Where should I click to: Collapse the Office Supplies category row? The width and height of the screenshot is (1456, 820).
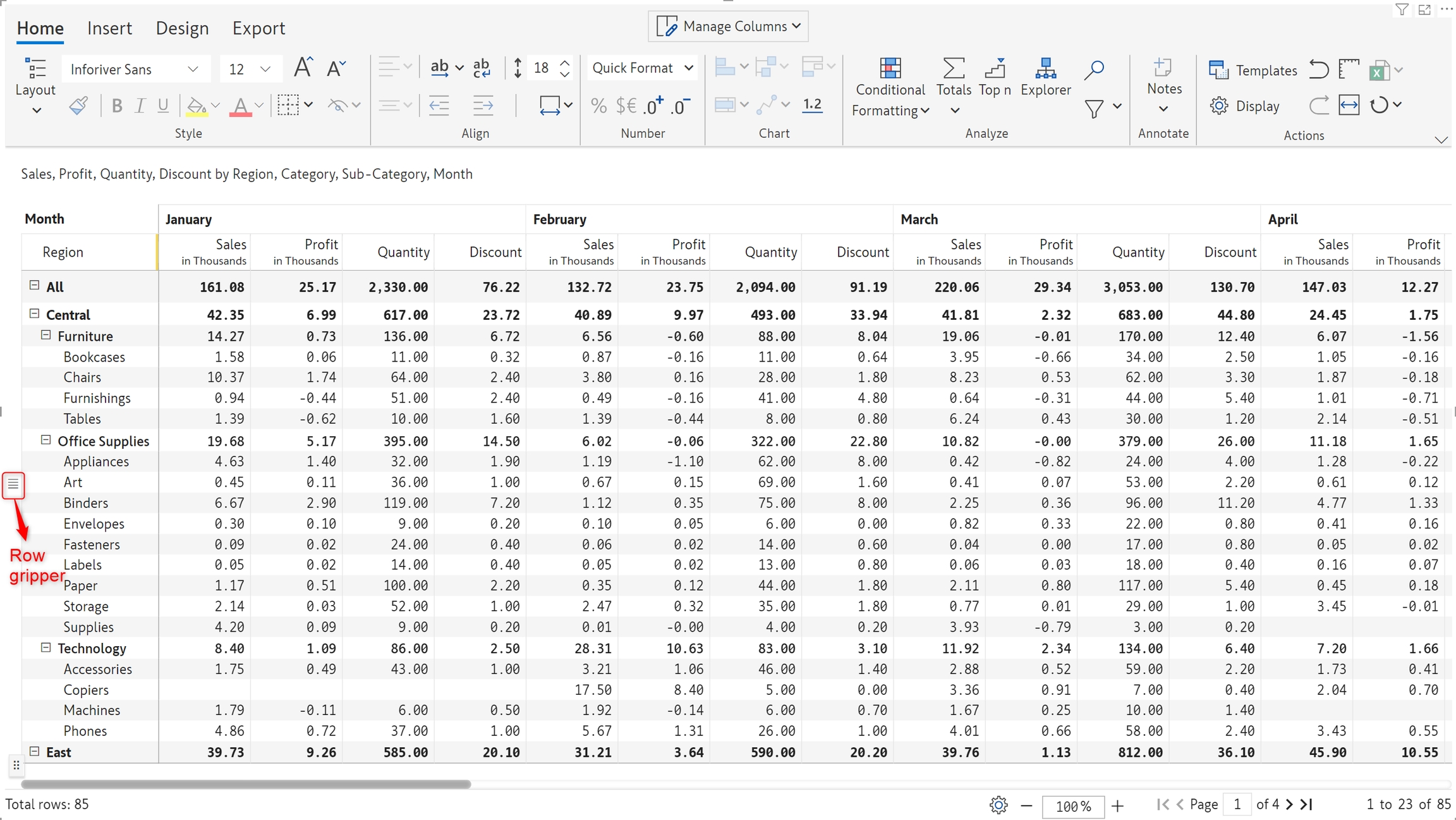click(x=45, y=440)
